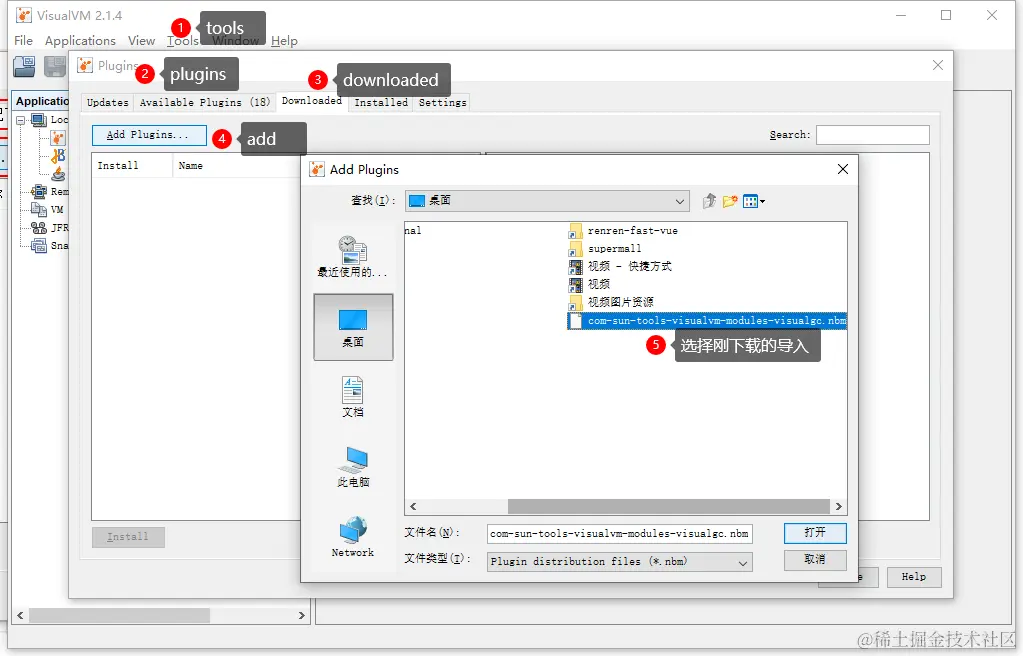Select the Snapshots tree node
This screenshot has width=1023, height=656.
pyautogui.click(x=50, y=245)
